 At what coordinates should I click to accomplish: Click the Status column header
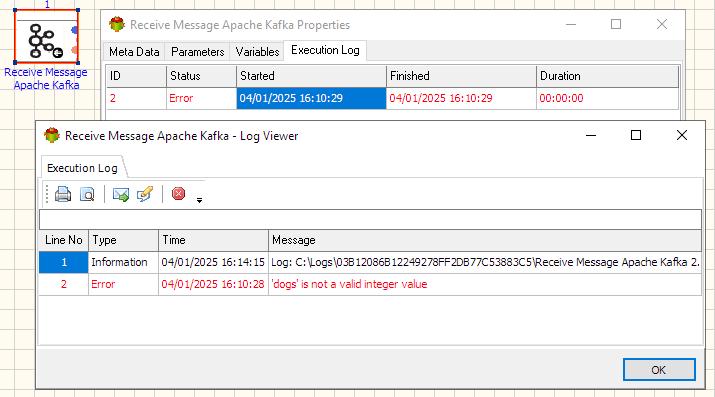point(202,76)
